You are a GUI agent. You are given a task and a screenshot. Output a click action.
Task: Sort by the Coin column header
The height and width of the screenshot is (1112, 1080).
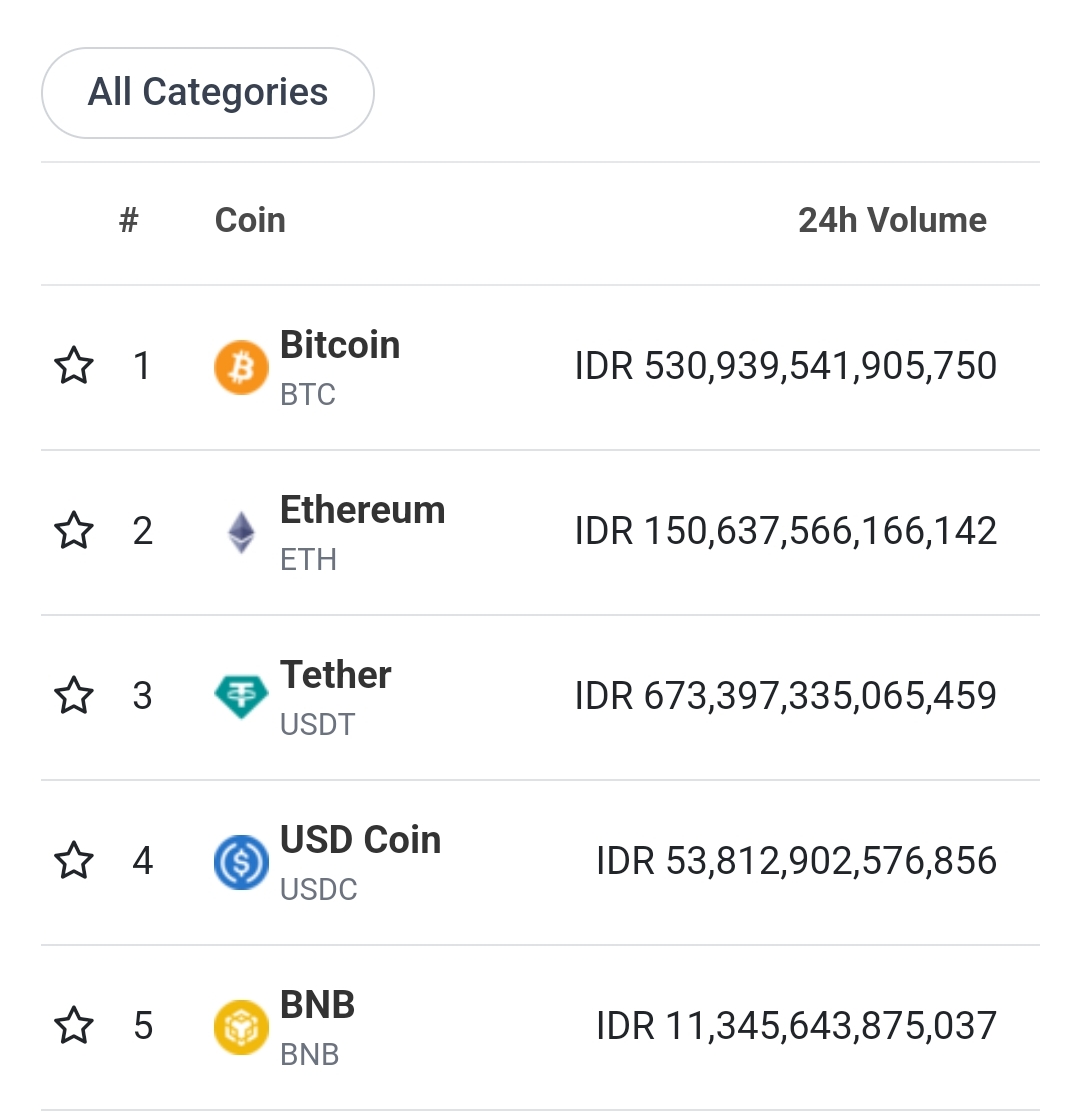pos(250,220)
